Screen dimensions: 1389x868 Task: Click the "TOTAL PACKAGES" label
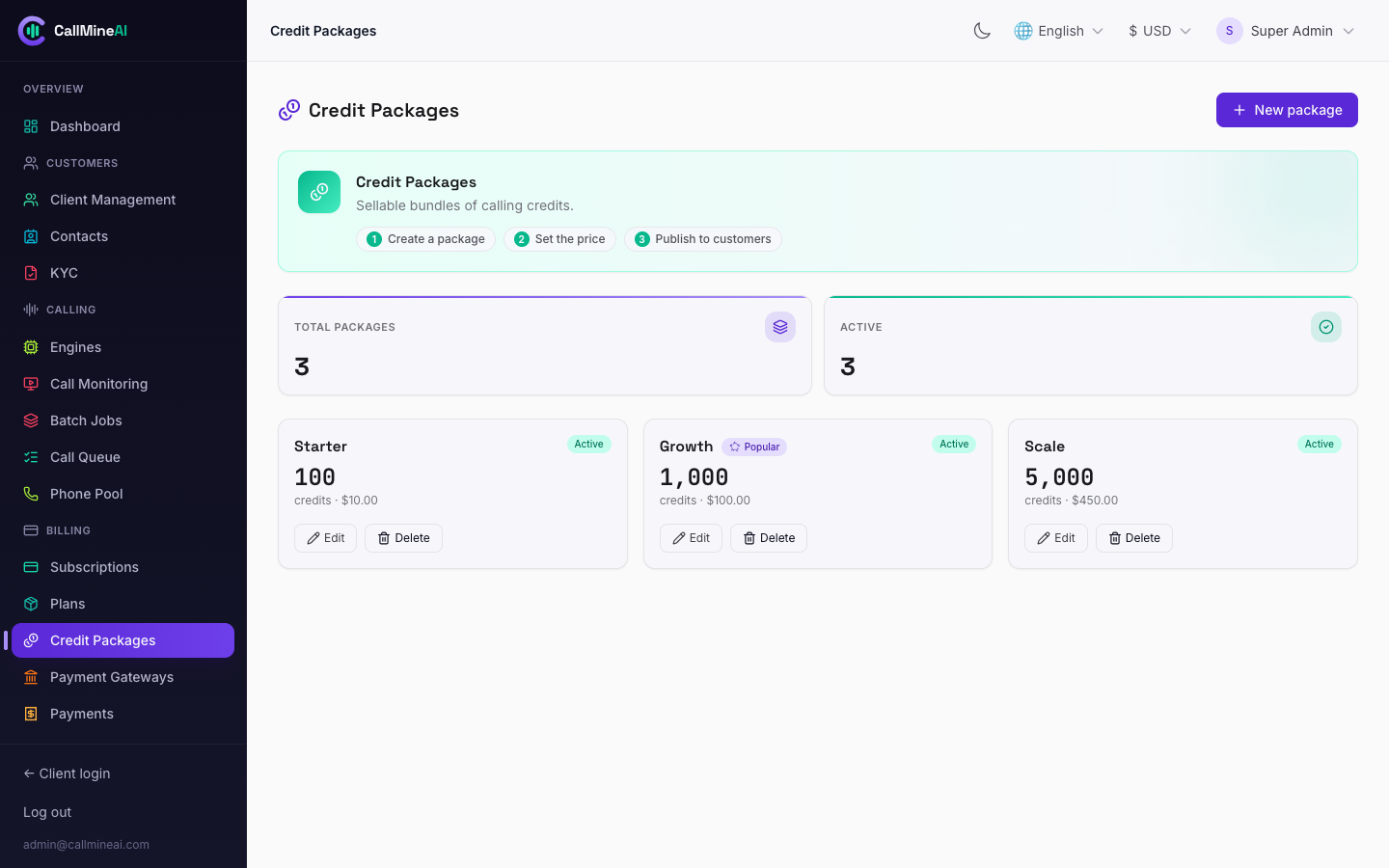pyautogui.click(x=344, y=327)
